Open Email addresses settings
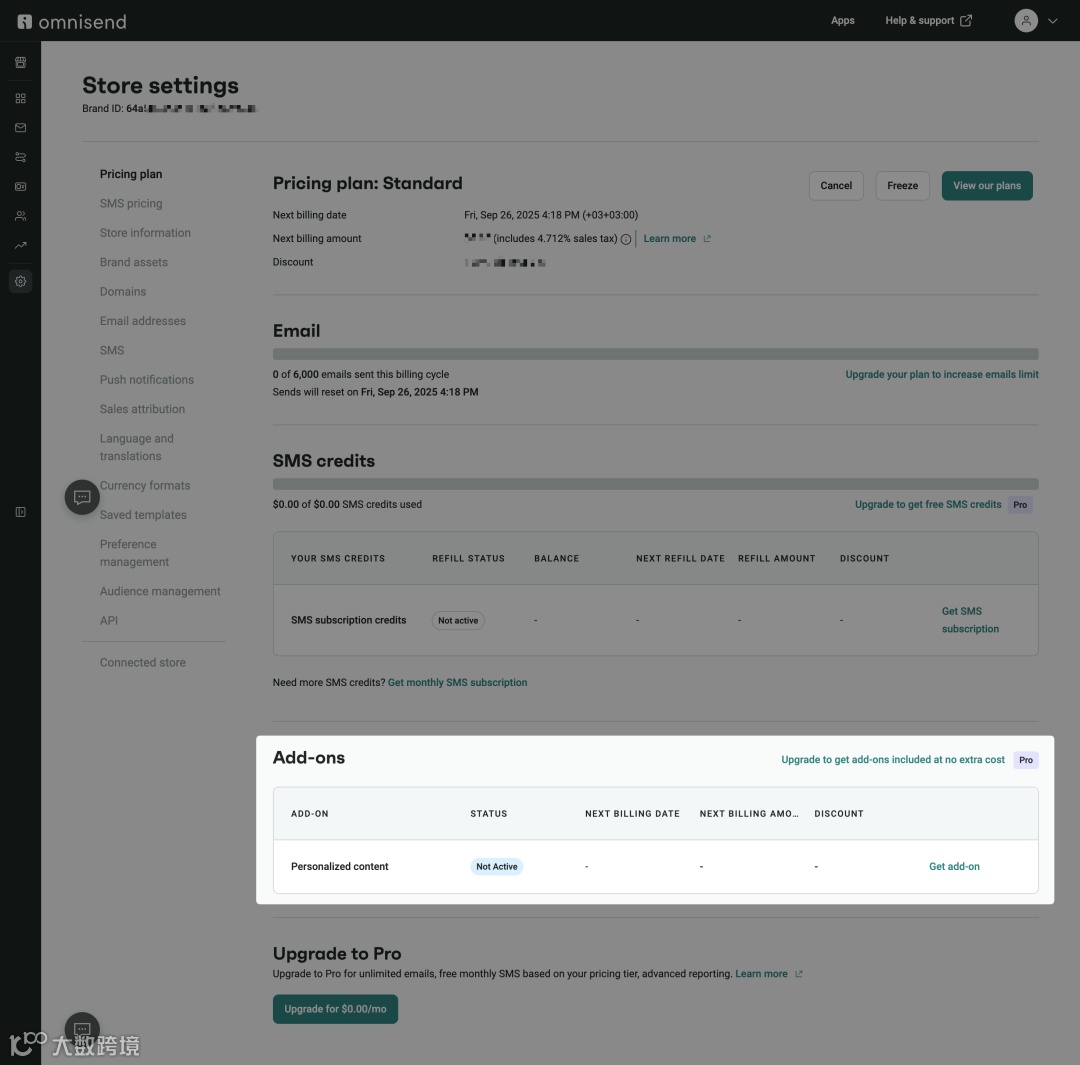Viewport: 1080px width, 1065px height. [x=143, y=321]
